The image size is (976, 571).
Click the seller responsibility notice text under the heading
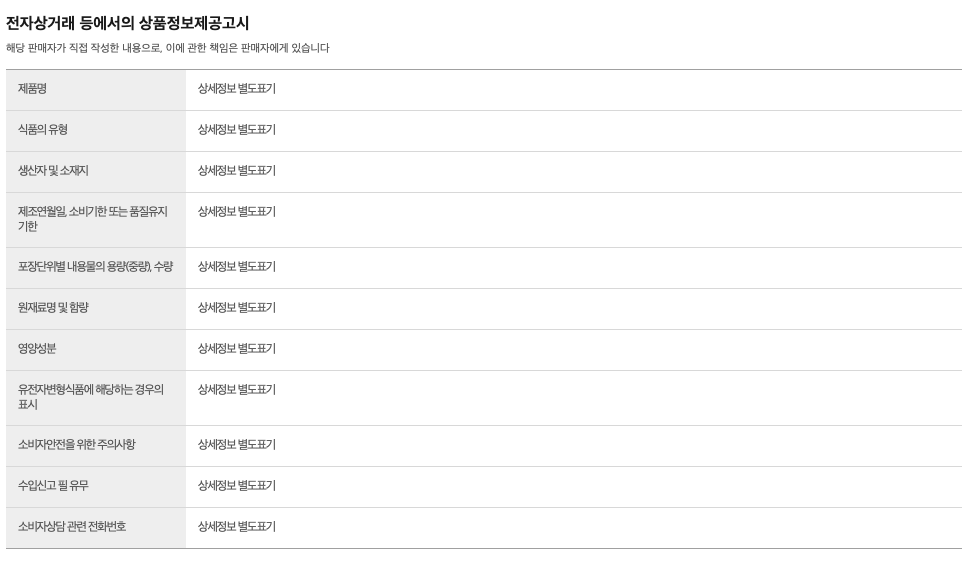pos(167,48)
